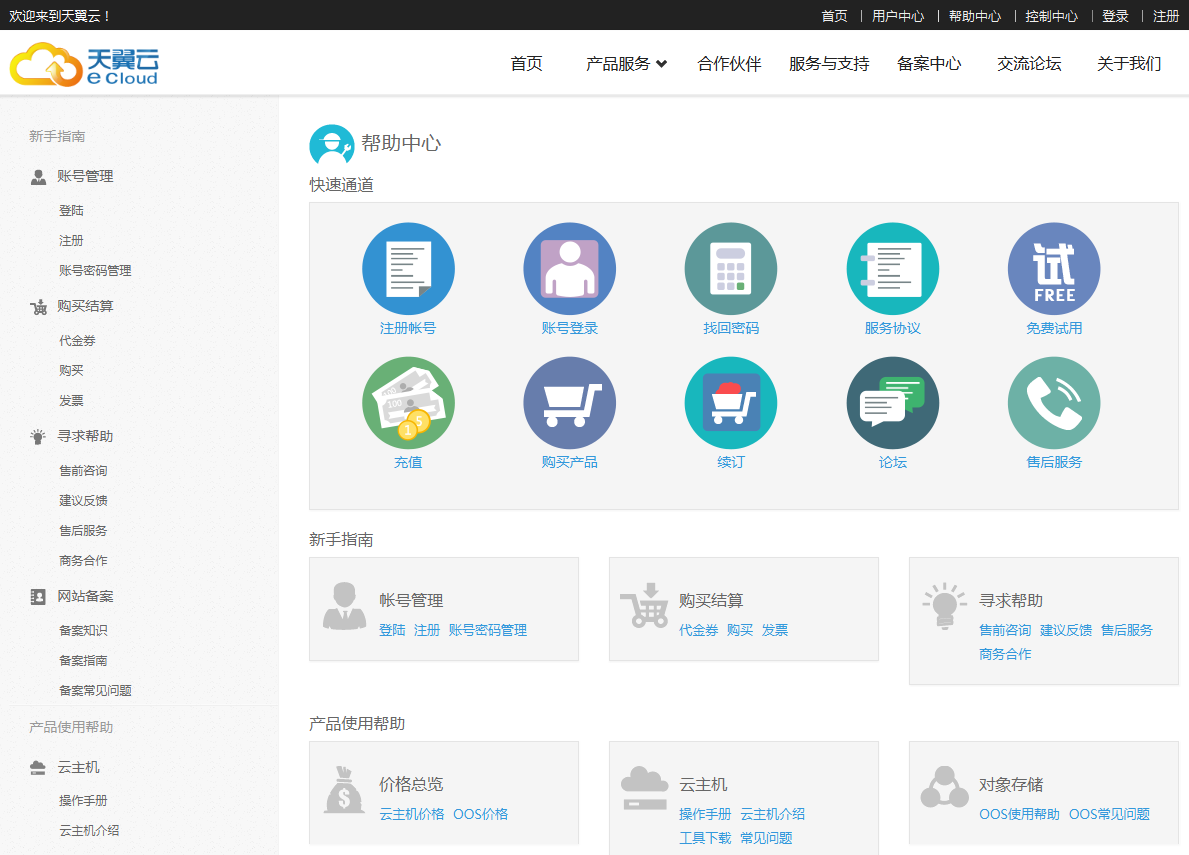This screenshot has width=1189, height=855.
Task: Select the 找回密码 calculator icon
Action: (x=731, y=269)
